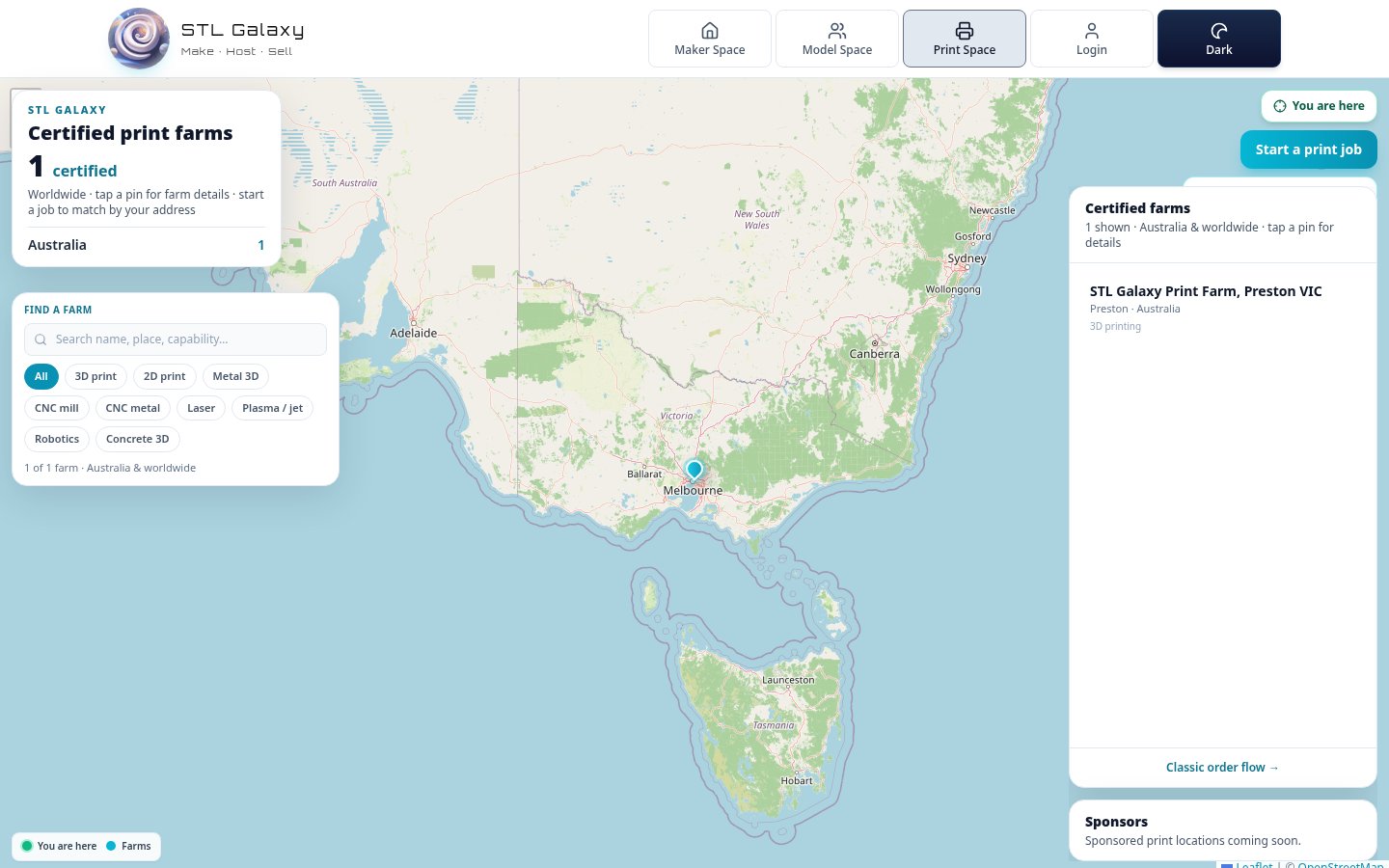This screenshot has height=868, width=1389.
Task: Enable the Laser capability filter
Action: [202, 408]
